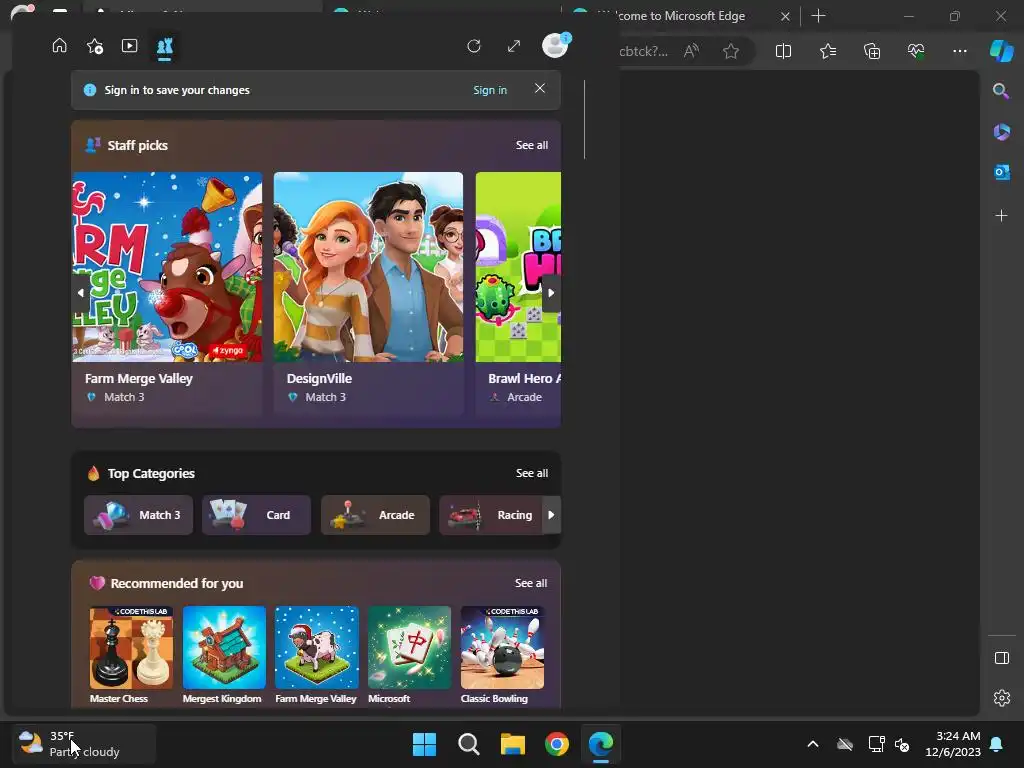Show hidden system tray icons
The width and height of the screenshot is (1024, 768).
pyautogui.click(x=812, y=744)
